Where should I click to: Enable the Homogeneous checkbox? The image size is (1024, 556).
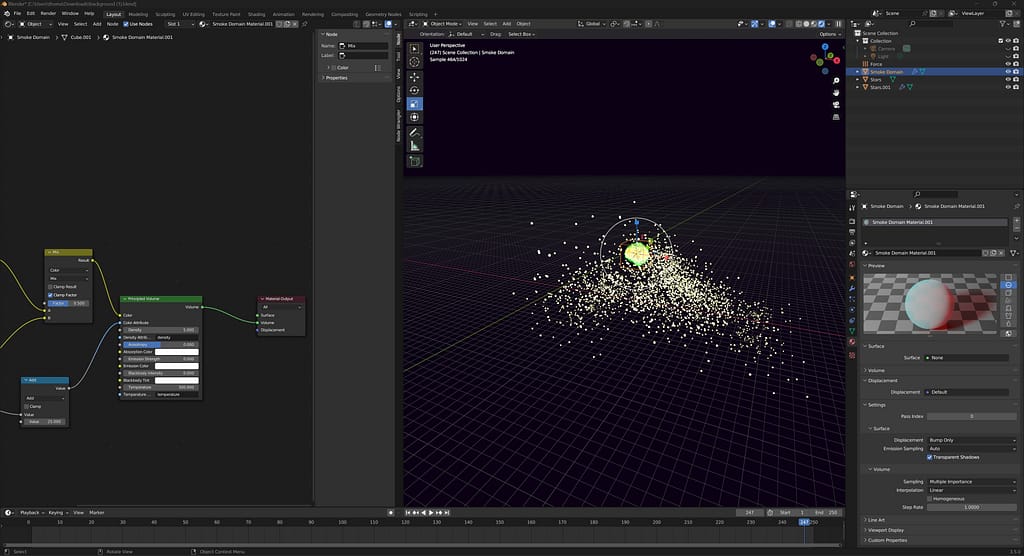click(930, 499)
